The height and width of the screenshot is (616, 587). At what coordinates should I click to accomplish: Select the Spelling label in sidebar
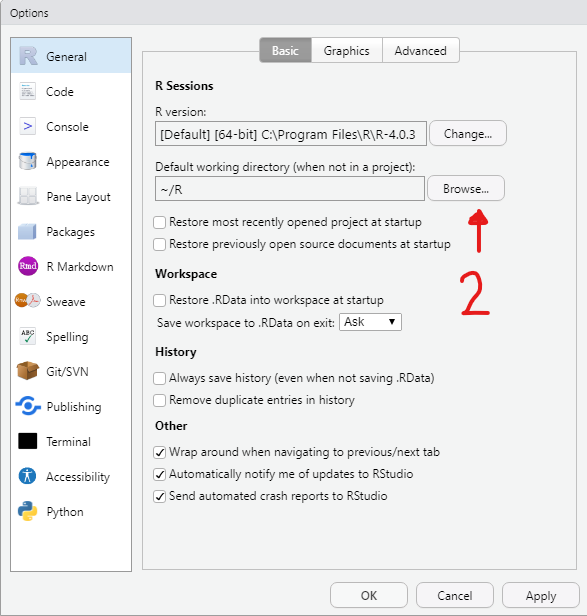click(x=67, y=337)
